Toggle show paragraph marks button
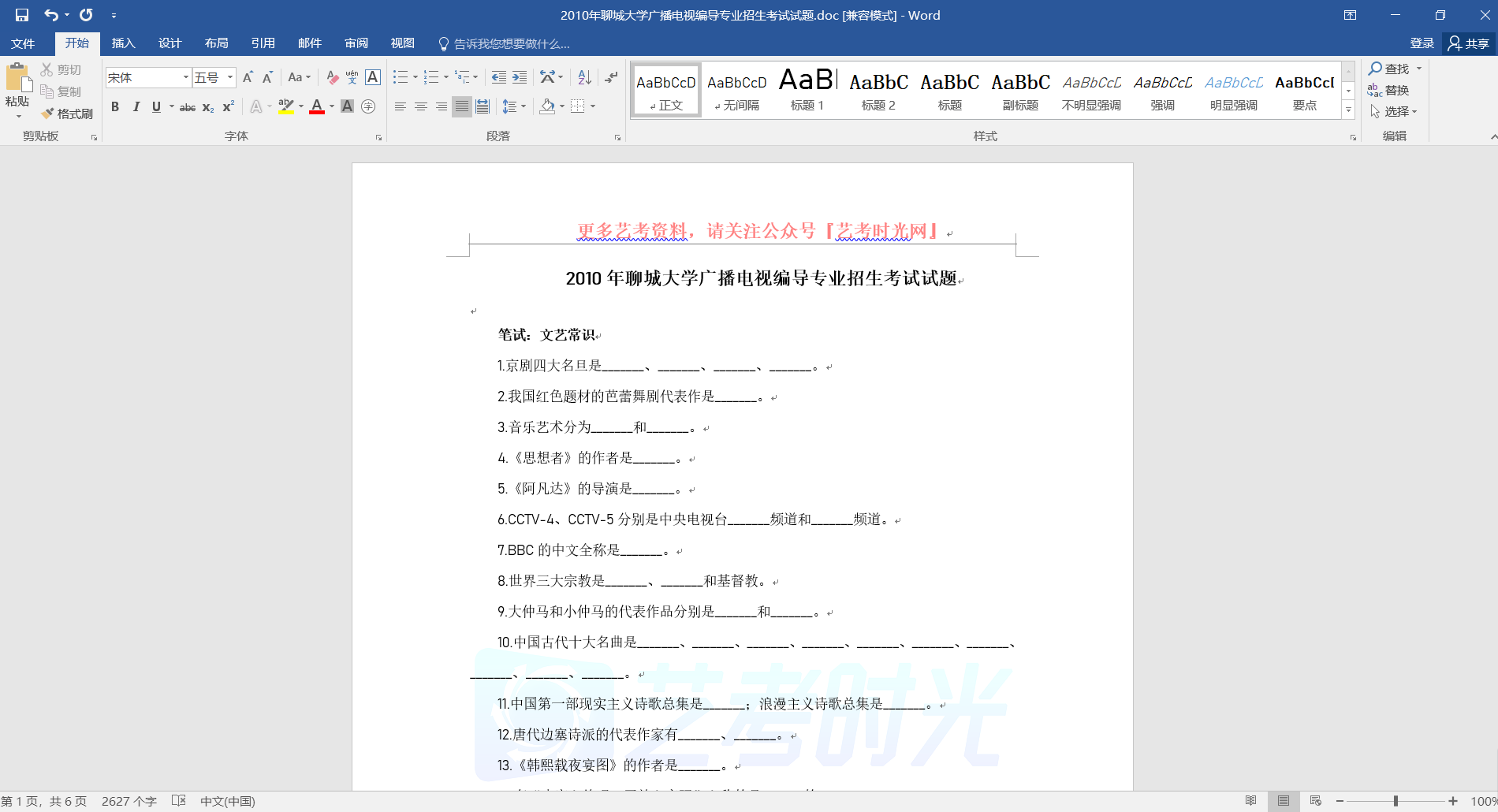This screenshot has height=812, width=1498. click(x=611, y=77)
